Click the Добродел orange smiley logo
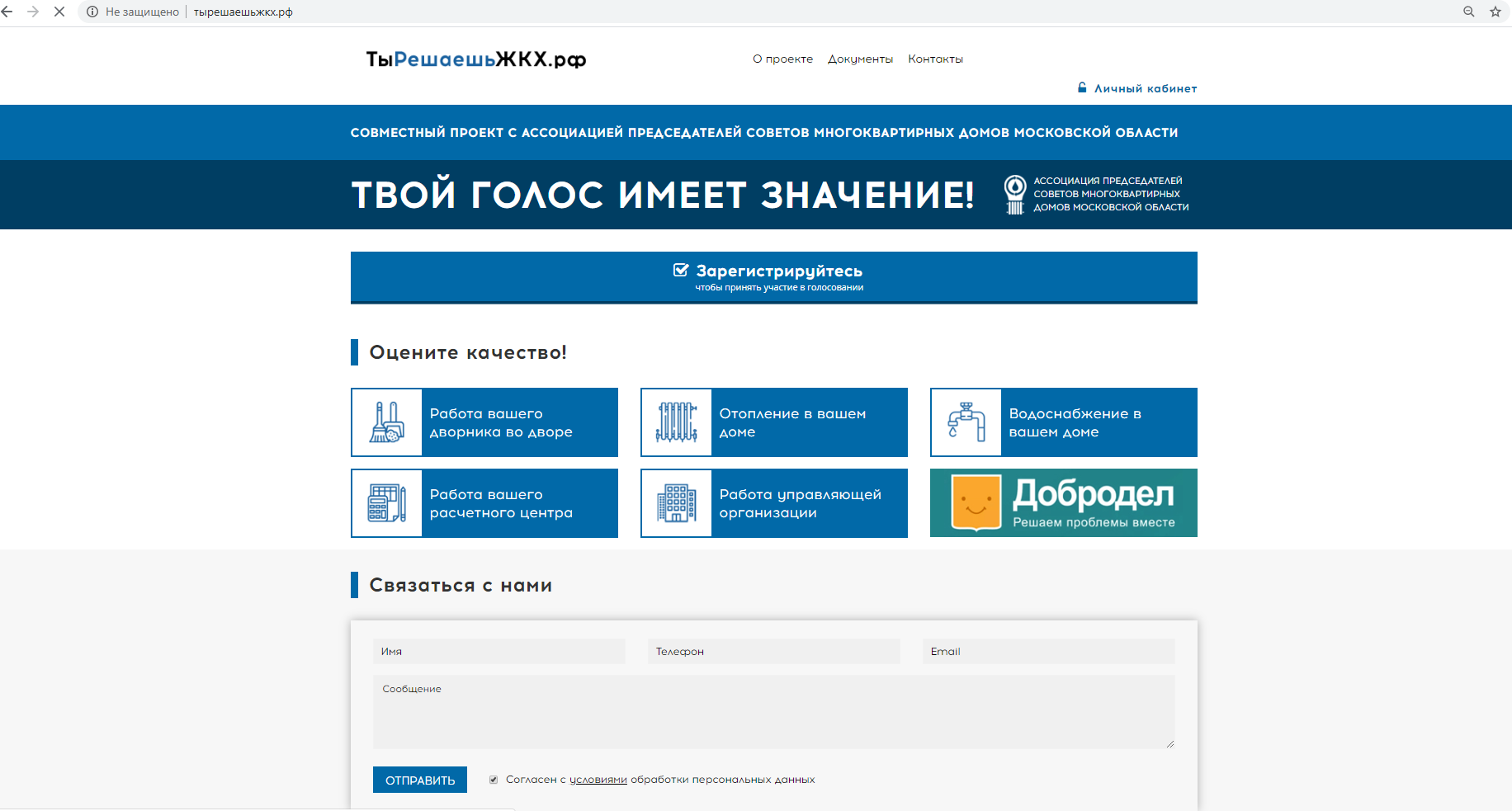Screen dimensions: 1512x811 [x=976, y=502]
